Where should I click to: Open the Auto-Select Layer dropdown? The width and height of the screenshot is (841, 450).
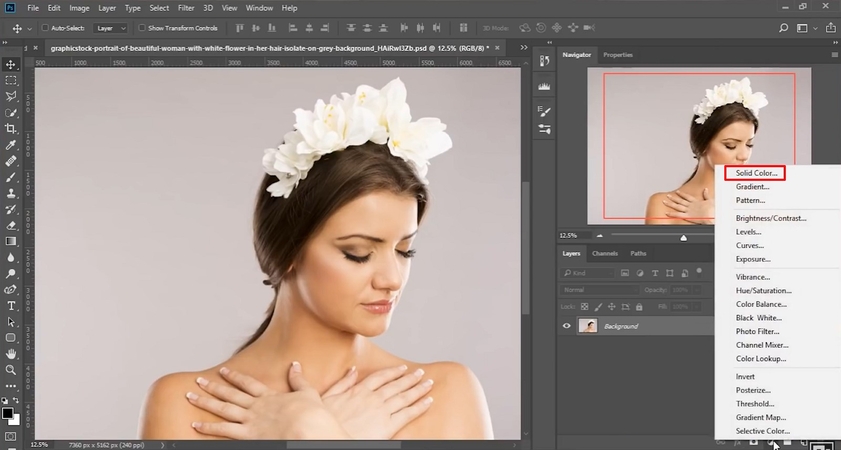click(x=108, y=28)
